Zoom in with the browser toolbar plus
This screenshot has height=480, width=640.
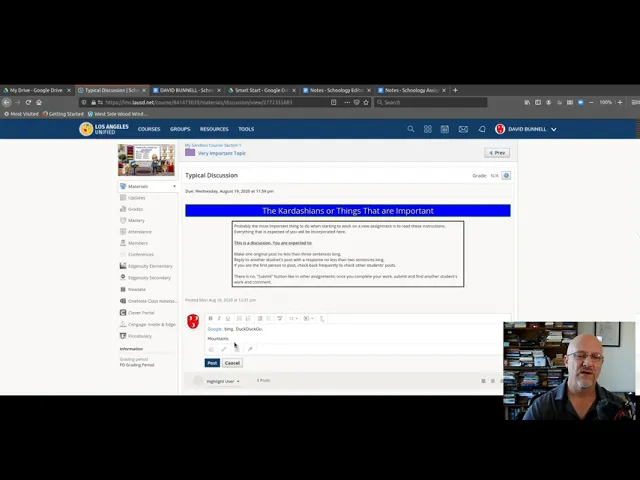tap(620, 102)
